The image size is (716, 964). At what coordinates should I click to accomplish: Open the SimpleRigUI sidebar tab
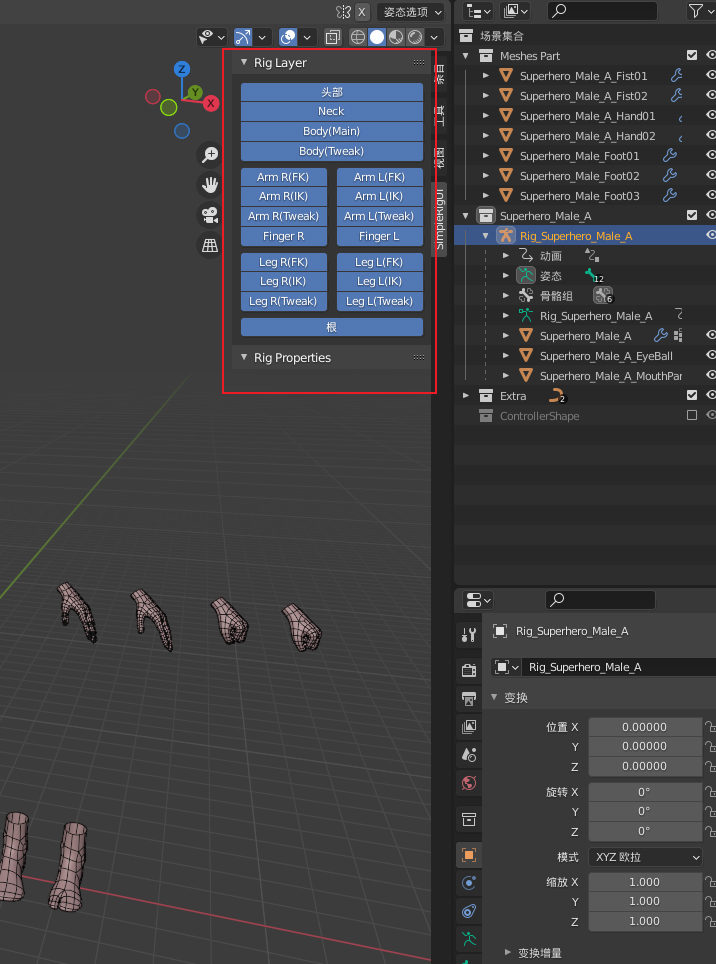(x=439, y=219)
